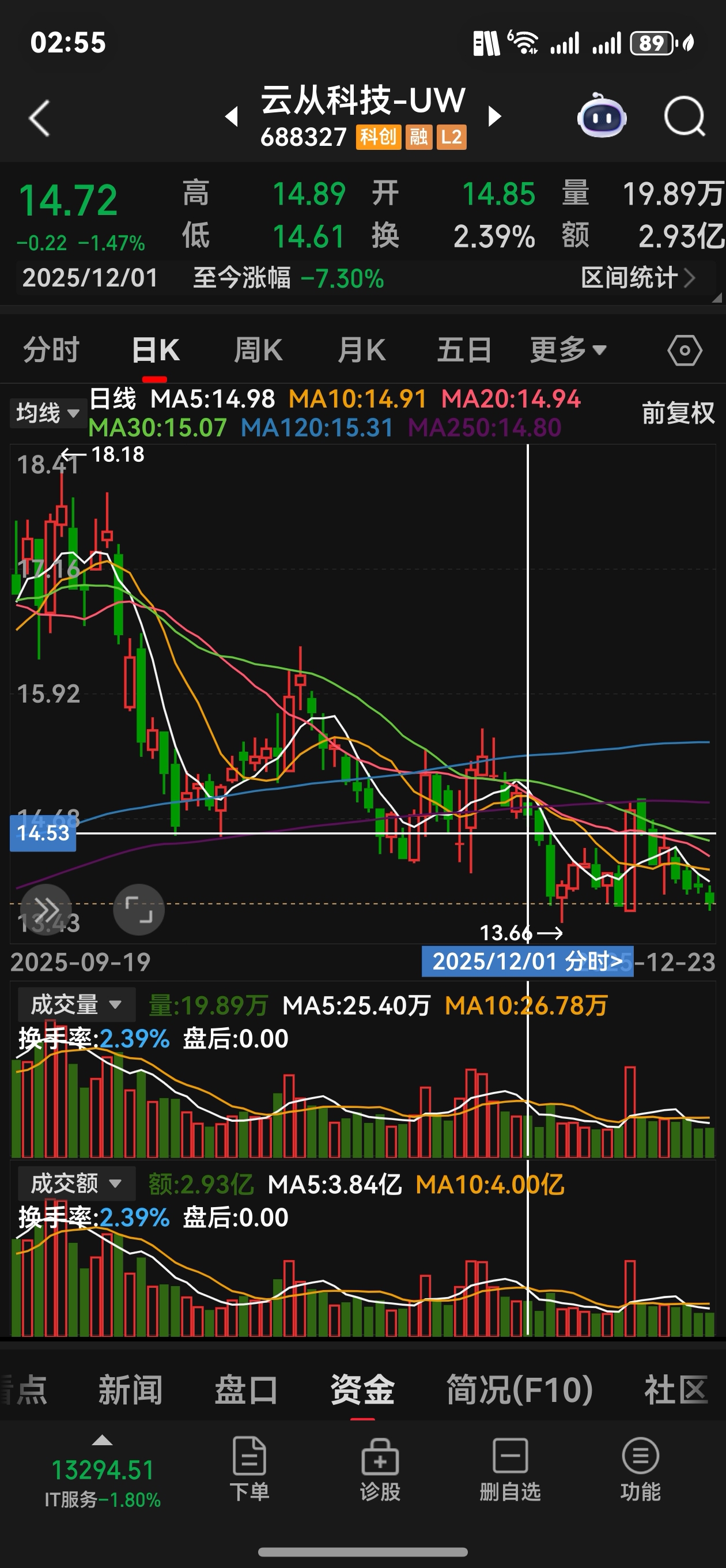Tap the L2 level badge
Viewport: 726px width, 1568px height.
pos(451,137)
